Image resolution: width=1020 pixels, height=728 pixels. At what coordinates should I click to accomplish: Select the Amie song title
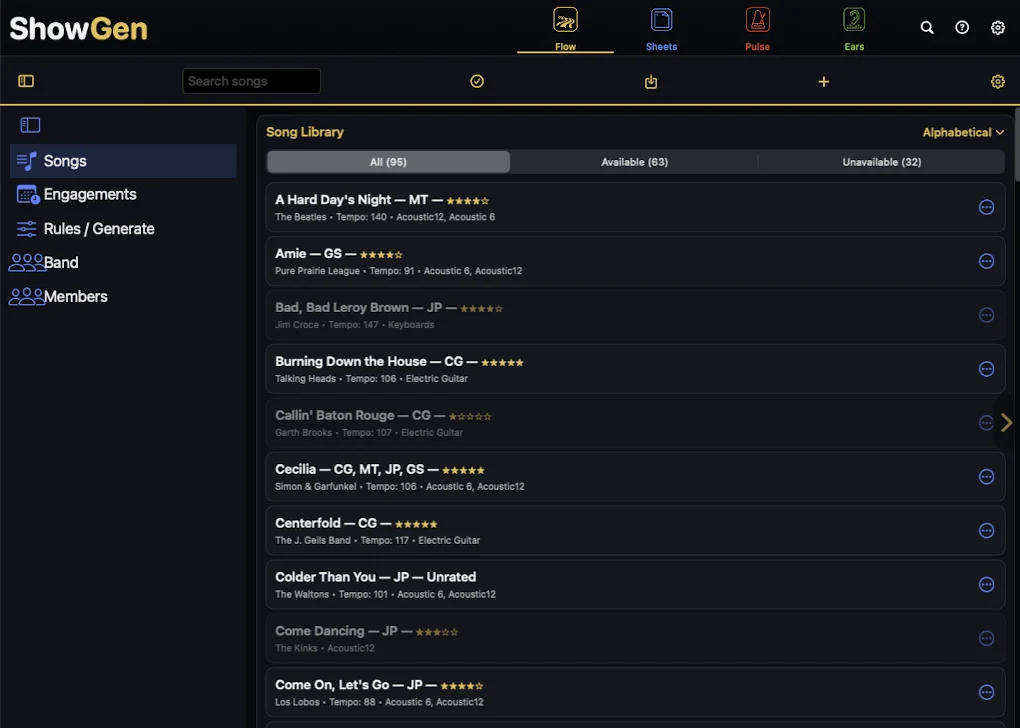click(291, 254)
